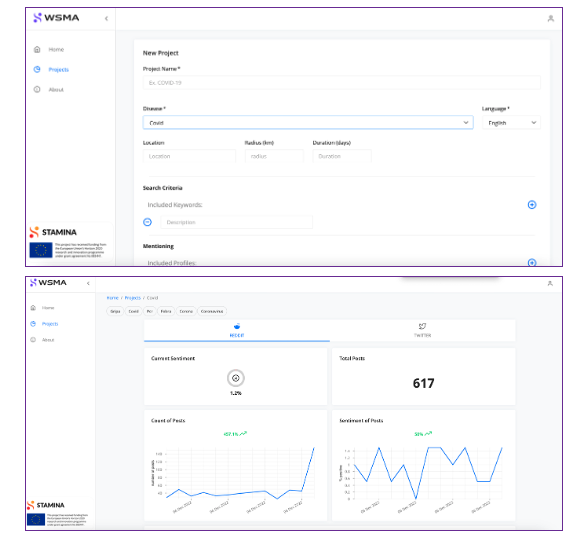This screenshot has height=534, width=576.
Task: Select the Coronavirus keyword tag
Action: (x=212, y=311)
